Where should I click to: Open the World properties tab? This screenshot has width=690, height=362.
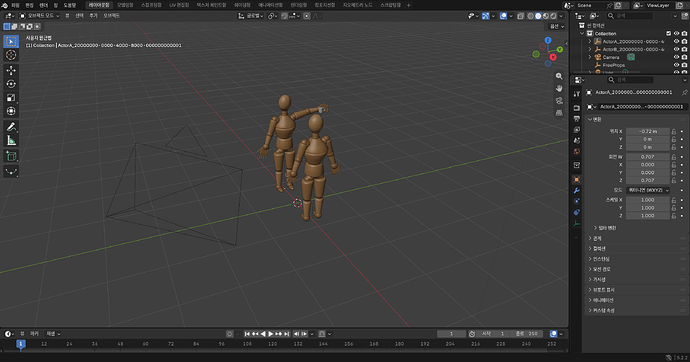click(x=576, y=152)
